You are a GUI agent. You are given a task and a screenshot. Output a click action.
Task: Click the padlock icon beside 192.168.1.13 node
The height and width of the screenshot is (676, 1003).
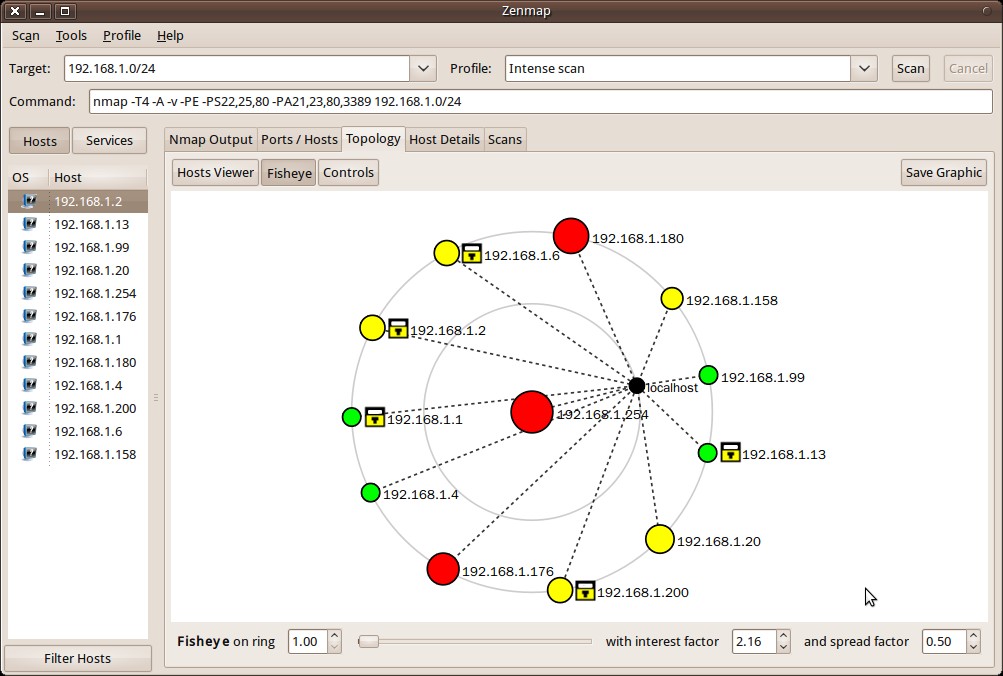point(731,452)
